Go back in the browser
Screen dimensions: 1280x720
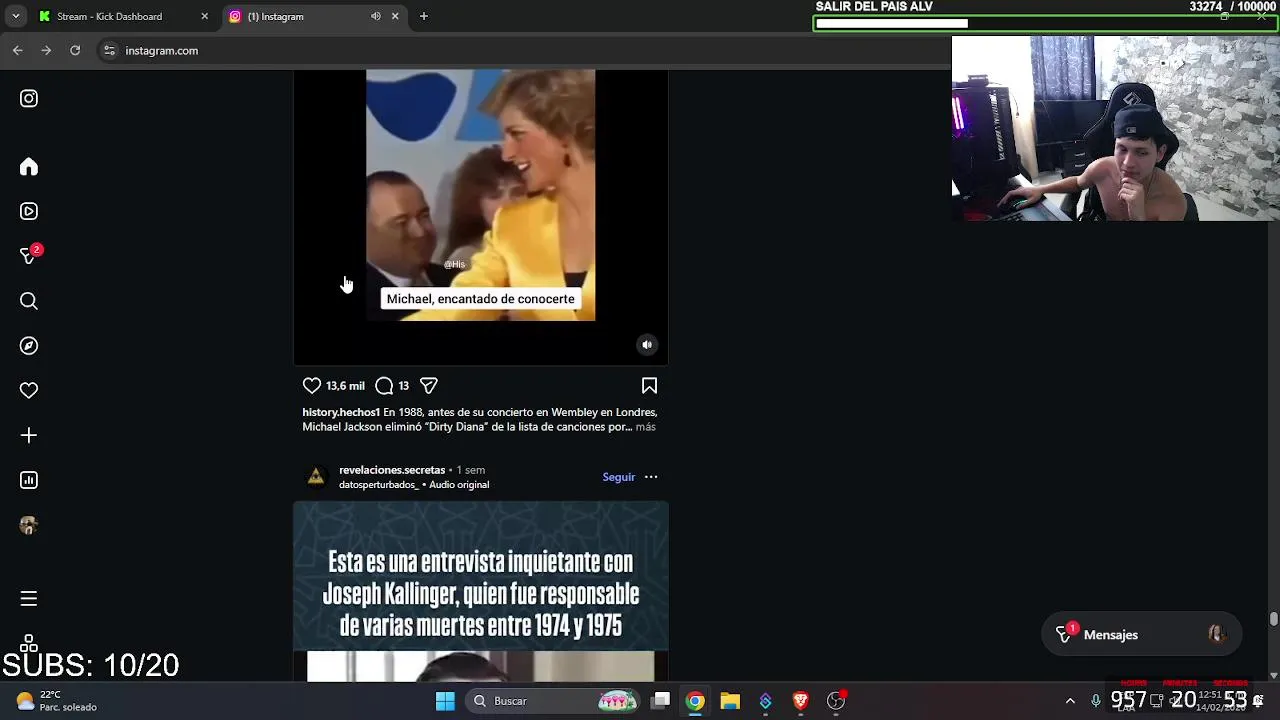click(x=17, y=50)
